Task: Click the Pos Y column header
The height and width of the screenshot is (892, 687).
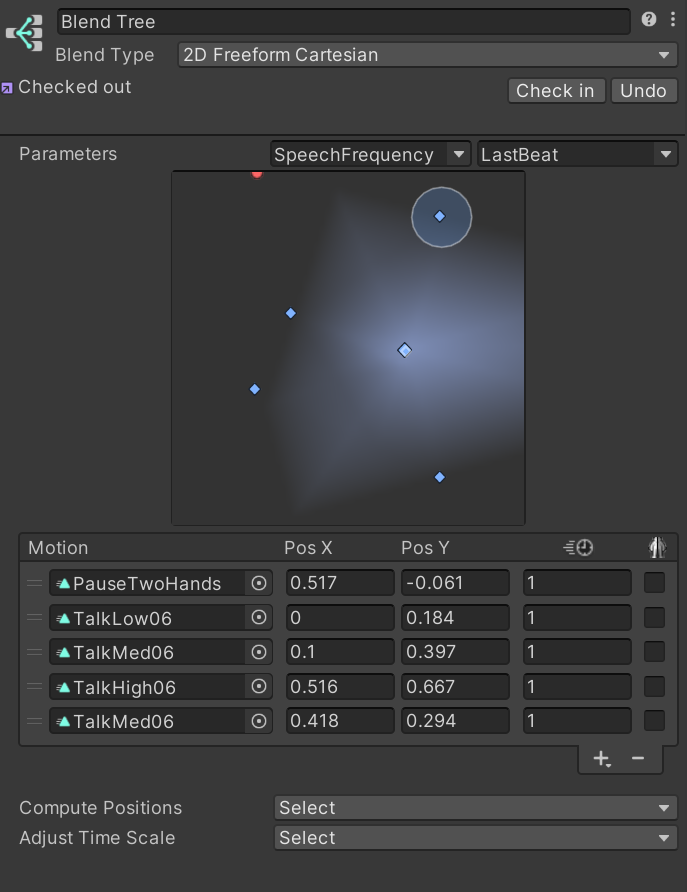Action: 425,548
